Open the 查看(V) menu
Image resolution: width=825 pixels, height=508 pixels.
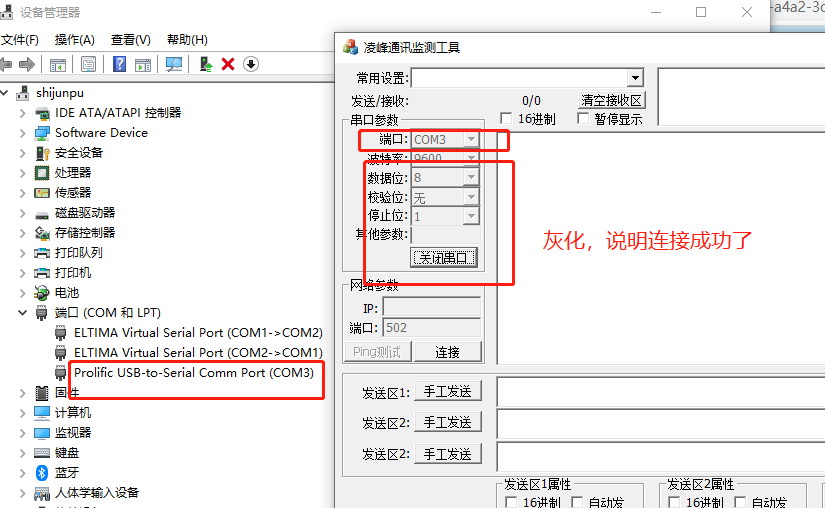[130, 40]
